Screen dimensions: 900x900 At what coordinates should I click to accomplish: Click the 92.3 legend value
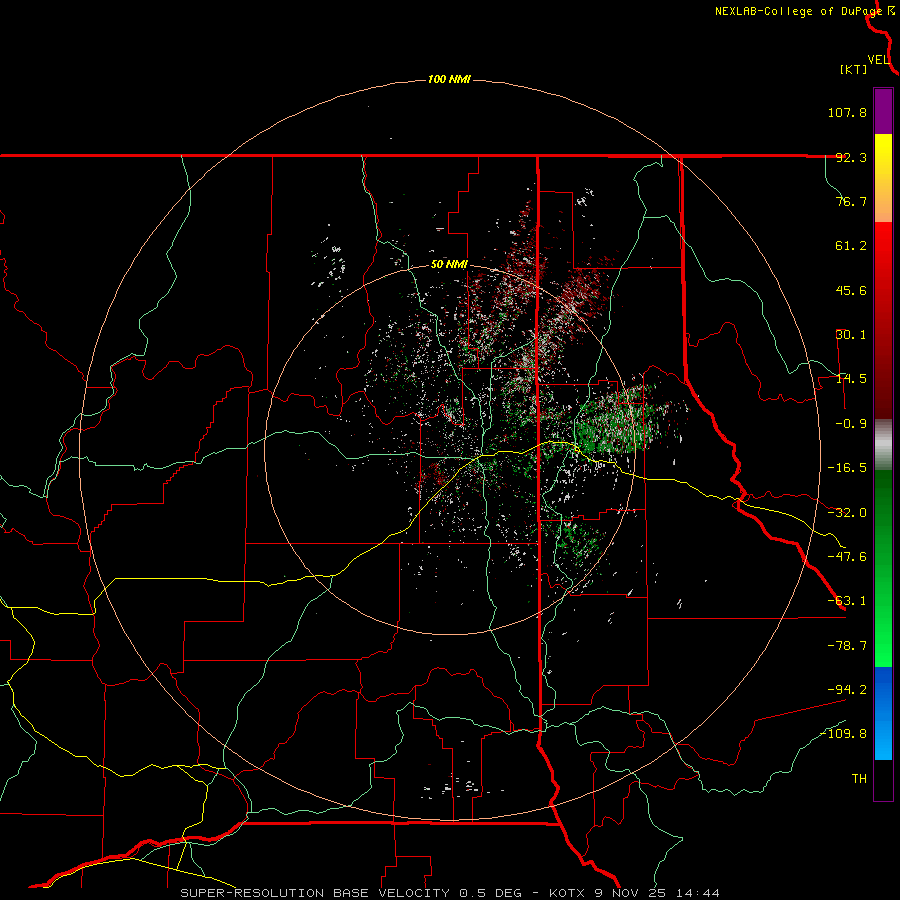(851, 157)
